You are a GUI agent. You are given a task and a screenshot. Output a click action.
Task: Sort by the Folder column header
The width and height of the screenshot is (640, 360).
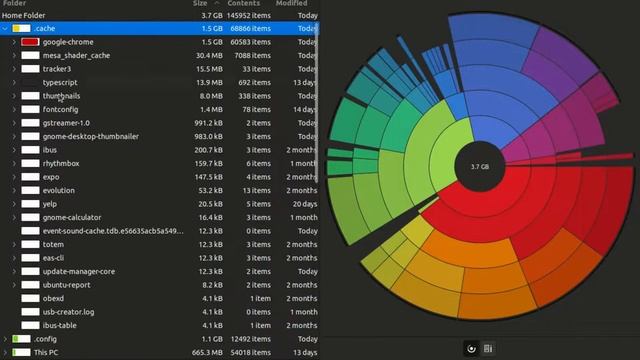(x=14, y=3)
